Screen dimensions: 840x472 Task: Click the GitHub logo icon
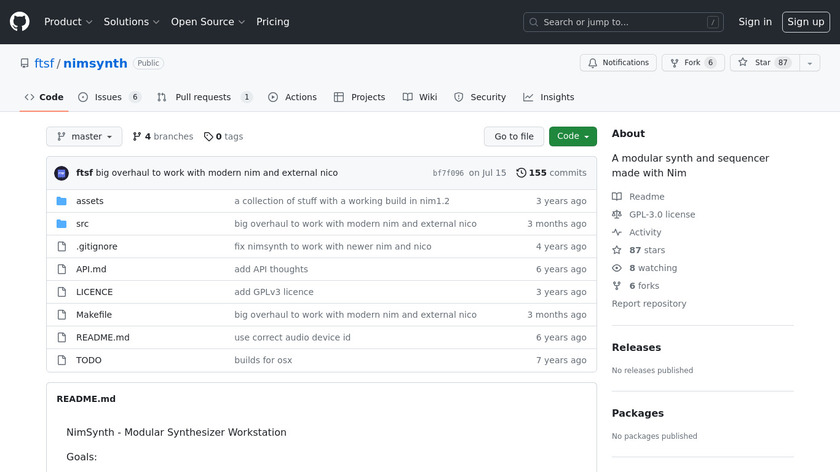click(20, 21)
